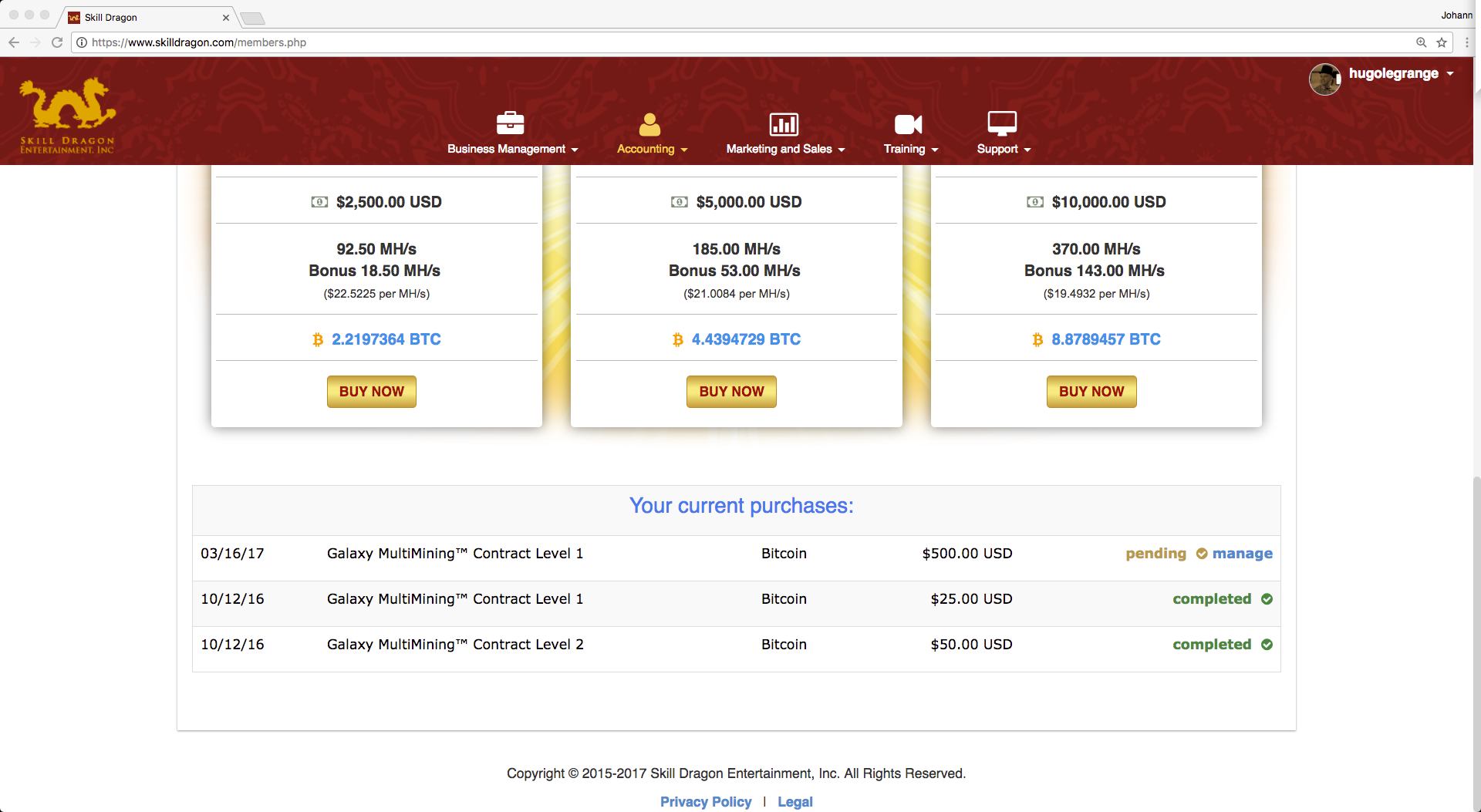Viewport: 1481px width, 812px height.
Task: Buy the $10,000.00 USD mining contract
Action: 1091,392
